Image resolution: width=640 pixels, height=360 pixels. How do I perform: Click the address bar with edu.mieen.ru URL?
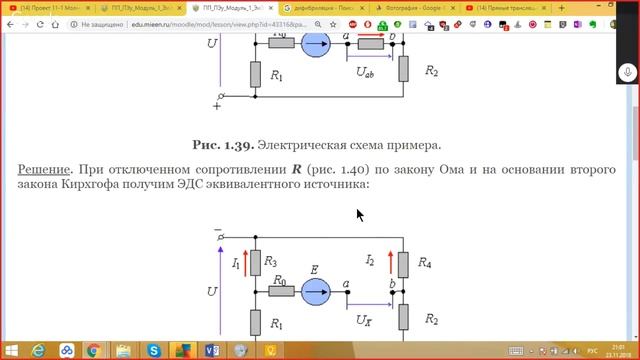click(x=218, y=24)
